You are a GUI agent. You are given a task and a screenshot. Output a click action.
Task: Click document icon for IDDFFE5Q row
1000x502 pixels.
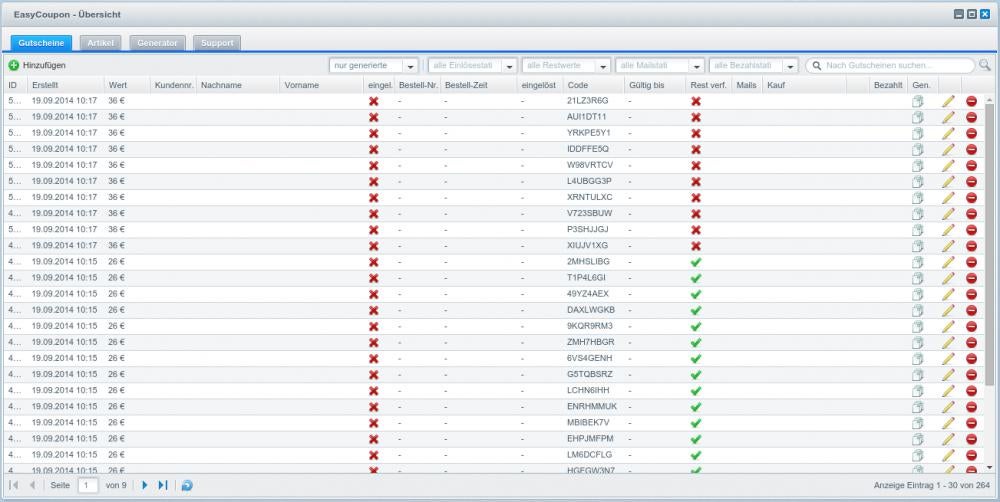pos(918,149)
